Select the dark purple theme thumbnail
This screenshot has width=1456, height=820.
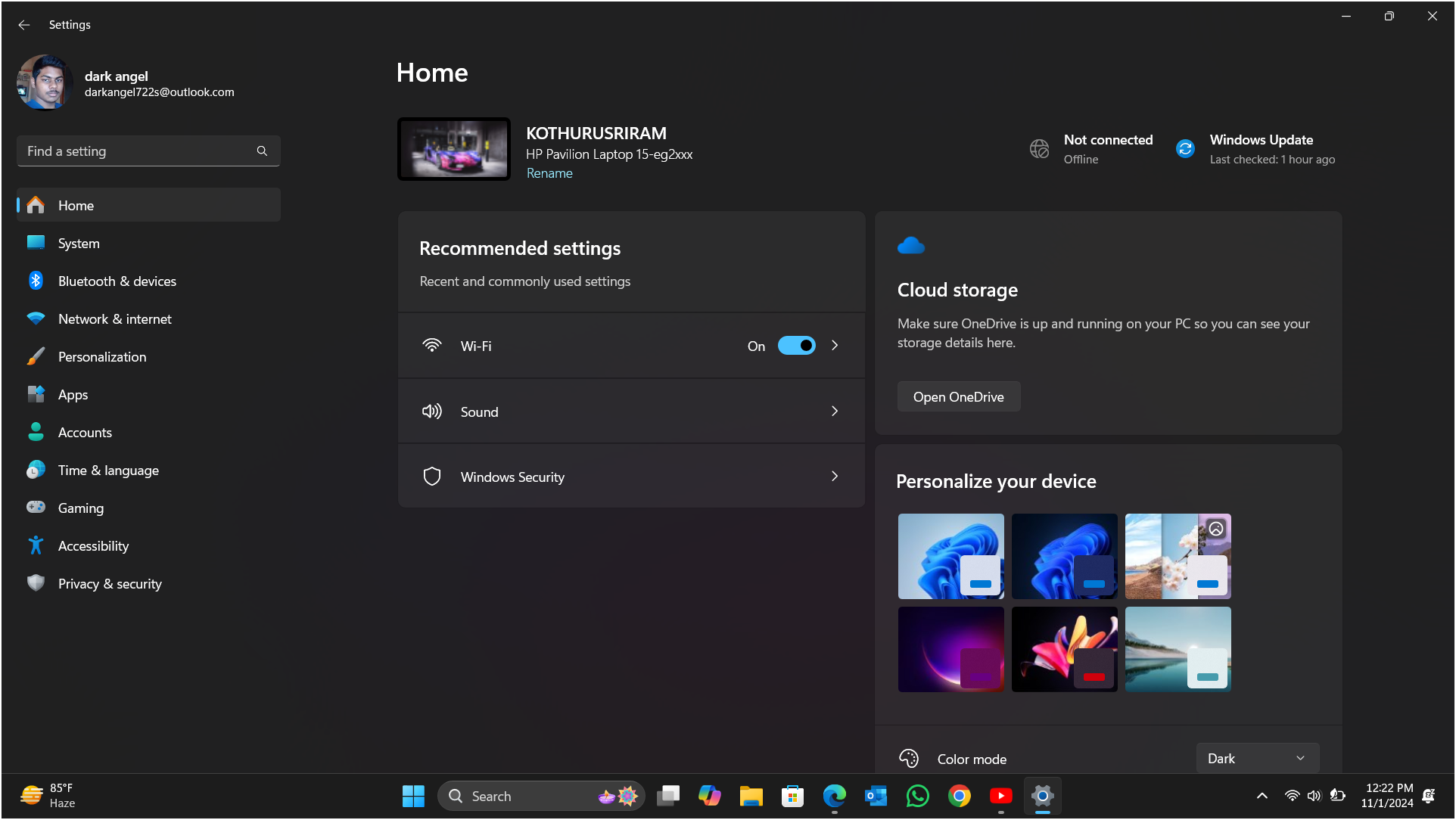[x=950, y=649]
